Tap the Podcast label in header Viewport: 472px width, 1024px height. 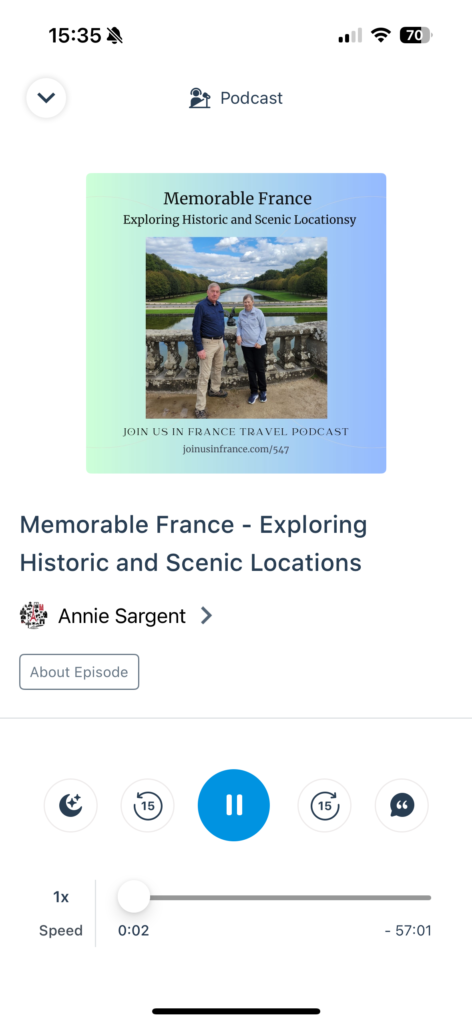[x=251, y=98]
